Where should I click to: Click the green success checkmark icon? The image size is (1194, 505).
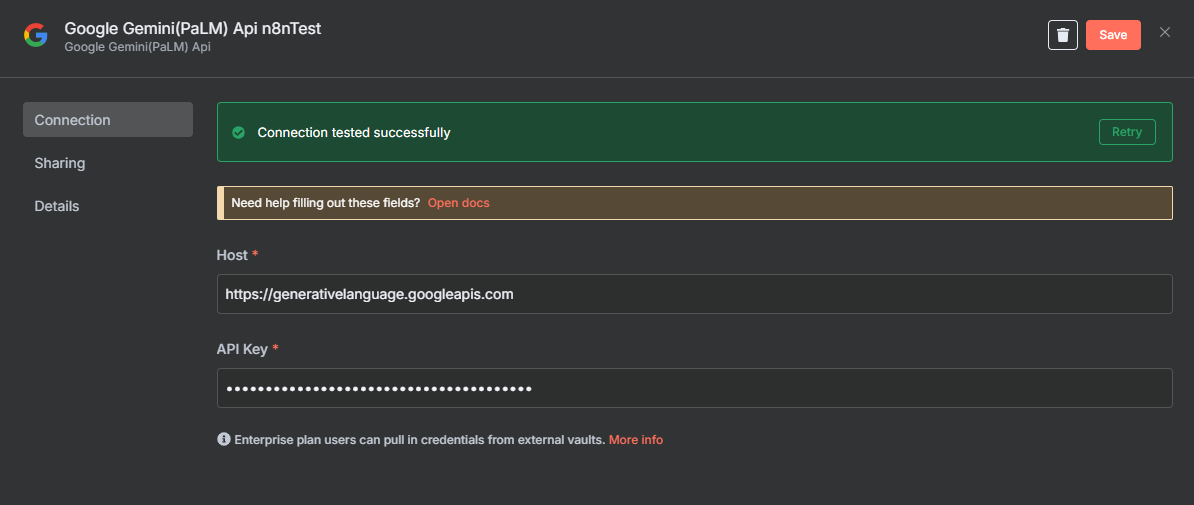click(x=238, y=133)
